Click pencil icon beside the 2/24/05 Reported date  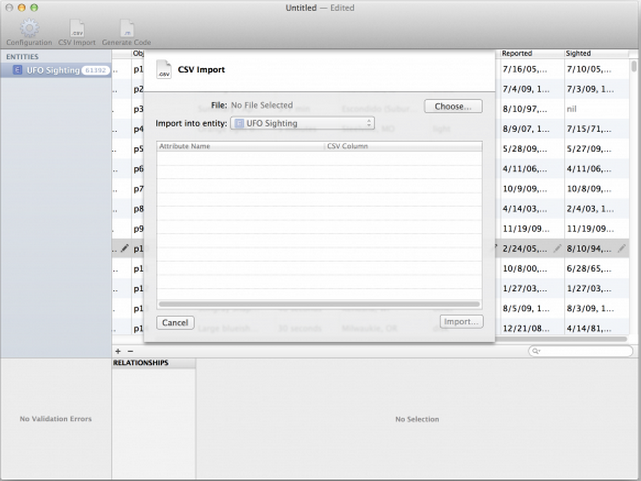[x=556, y=248]
